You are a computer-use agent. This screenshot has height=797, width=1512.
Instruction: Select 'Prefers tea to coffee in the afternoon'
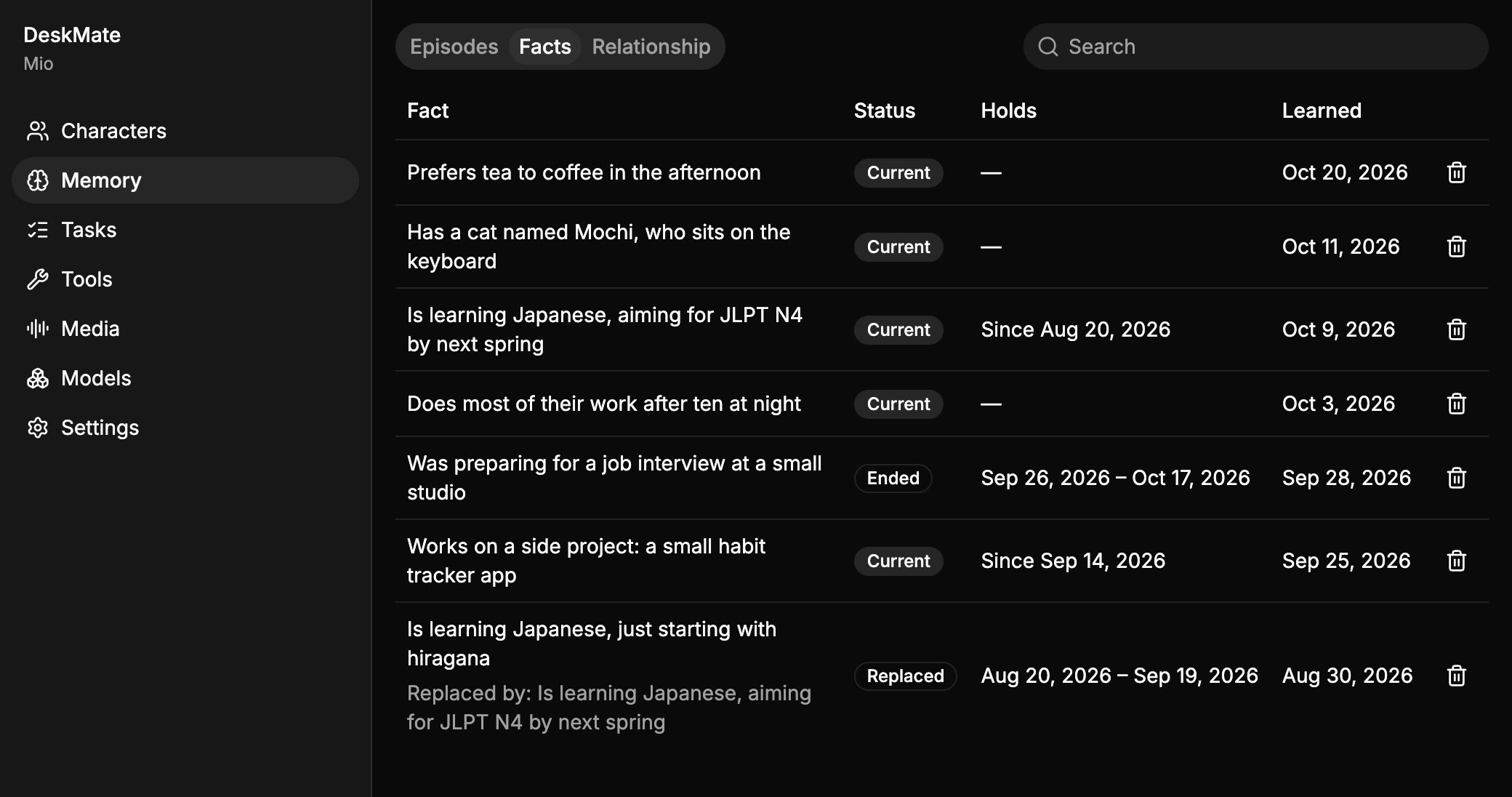point(584,172)
